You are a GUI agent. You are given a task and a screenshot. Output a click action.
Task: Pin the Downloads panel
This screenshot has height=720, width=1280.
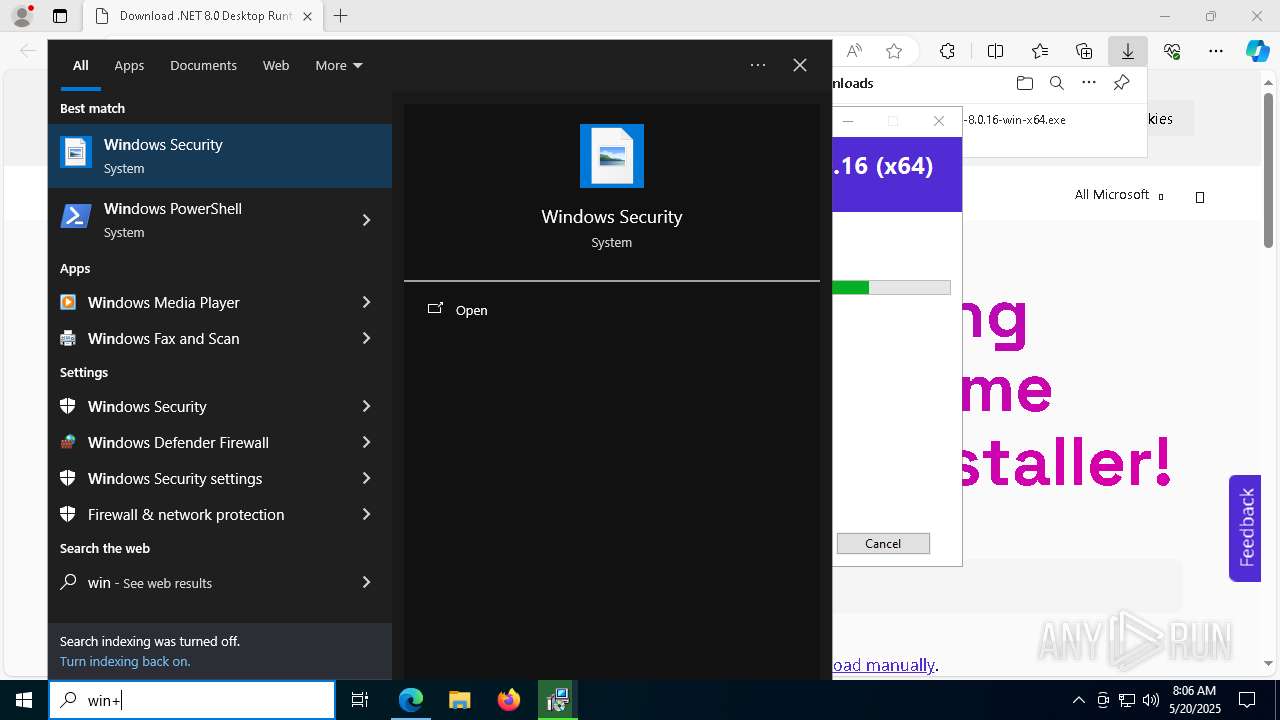click(1121, 83)
